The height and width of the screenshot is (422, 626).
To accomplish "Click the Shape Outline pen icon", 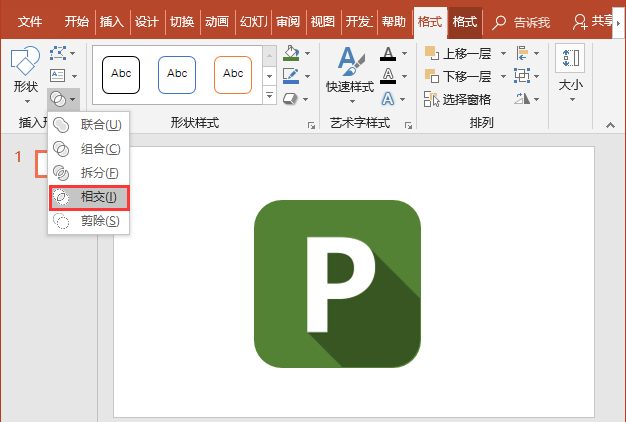I will click(291, 75).
